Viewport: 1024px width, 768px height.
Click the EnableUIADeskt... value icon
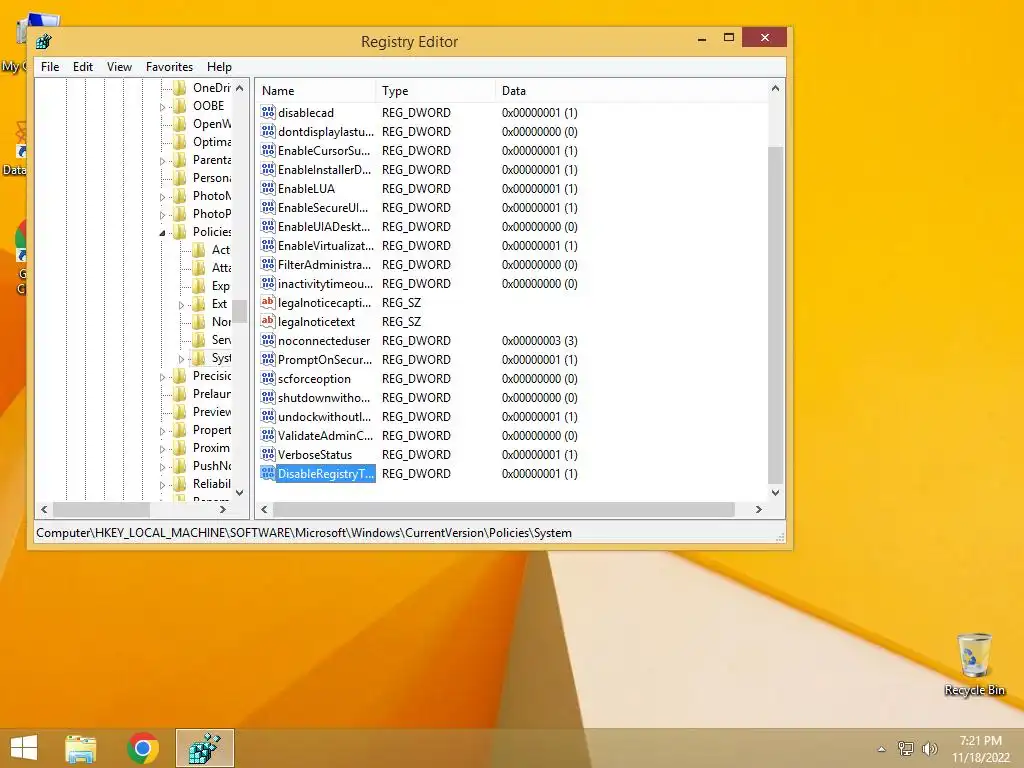tap(268, 226)
